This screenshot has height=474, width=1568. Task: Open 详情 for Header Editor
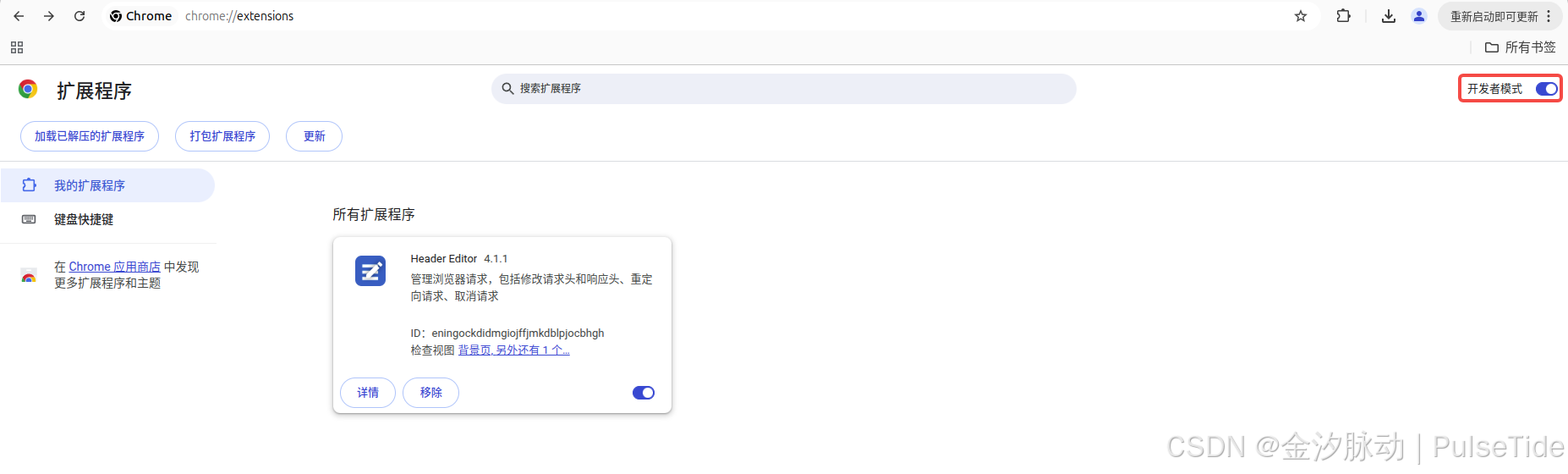coord(368,393)
